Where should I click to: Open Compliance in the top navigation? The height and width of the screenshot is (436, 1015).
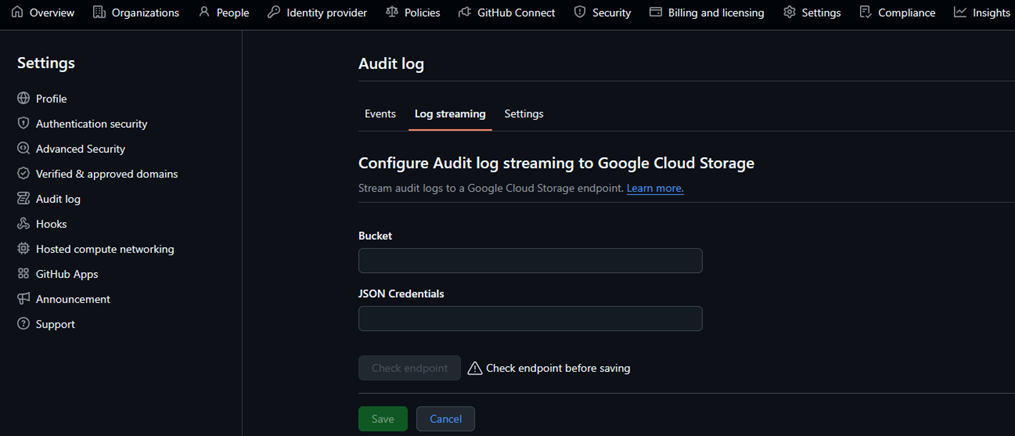897,12
